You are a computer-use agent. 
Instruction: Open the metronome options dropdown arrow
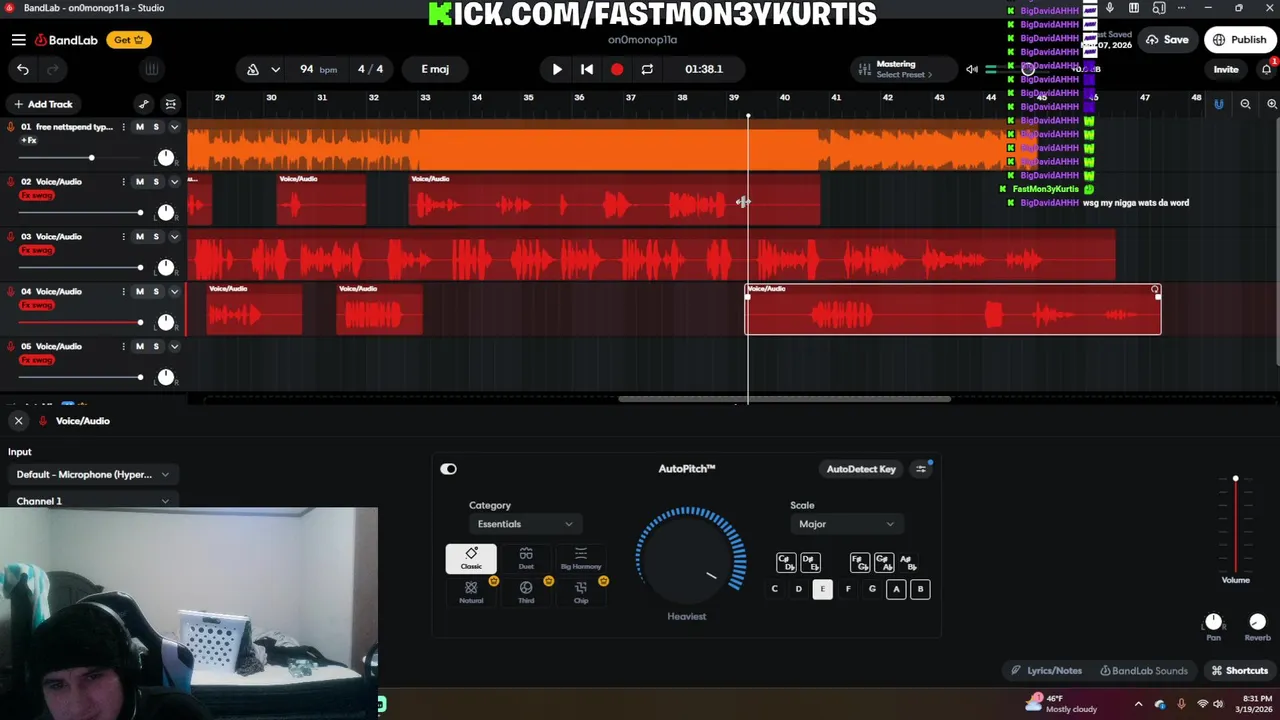click(x=275, y=69)
